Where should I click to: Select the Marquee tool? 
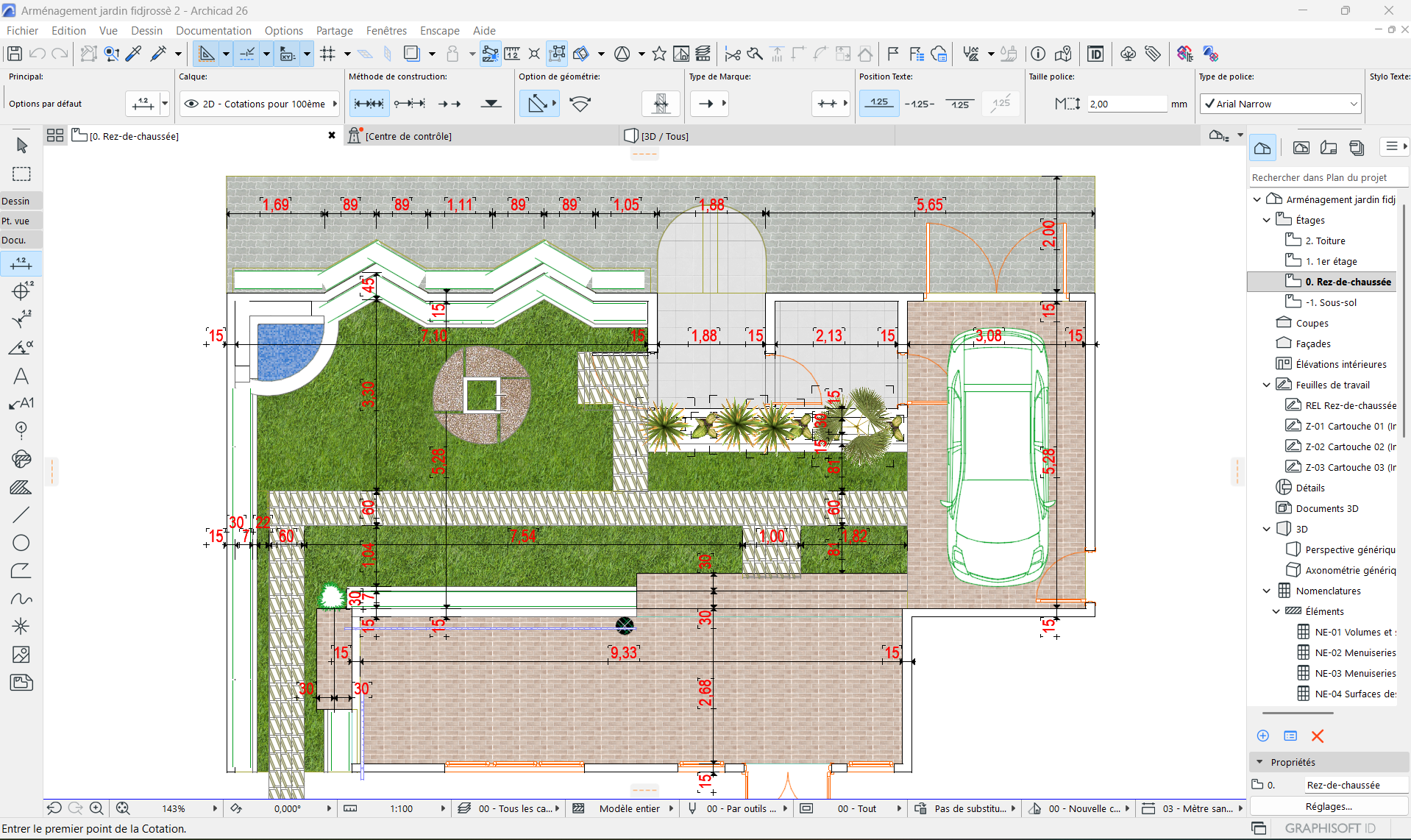(x=21, y=174)
